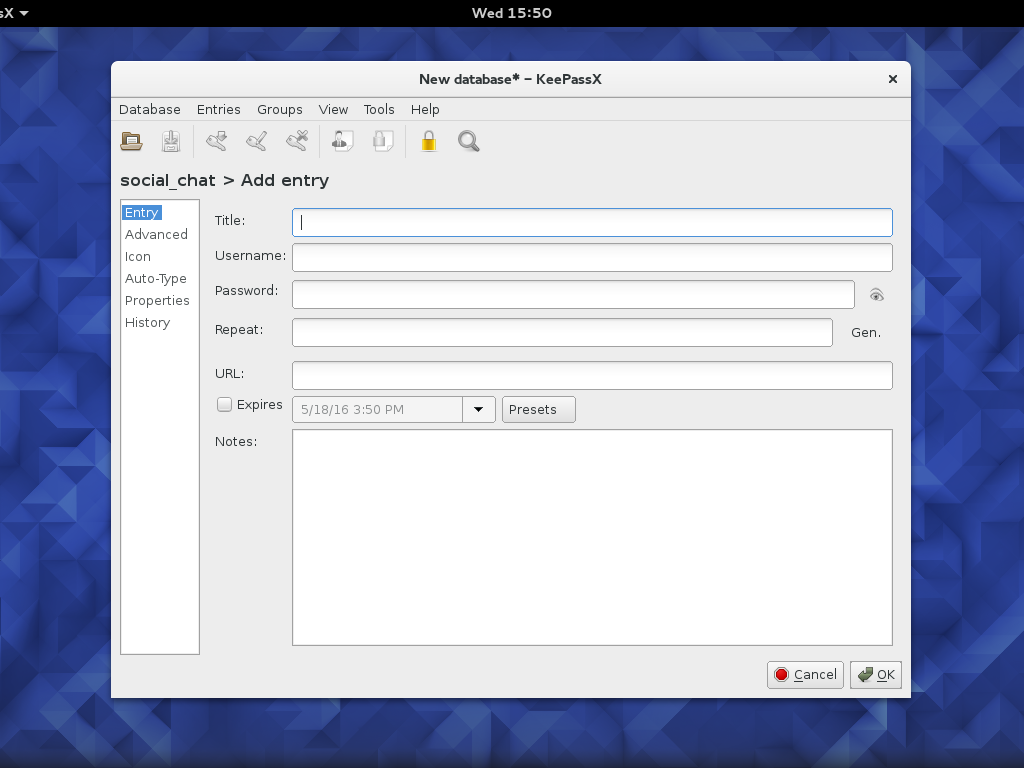Focus the Title input field

coord(592,223)
